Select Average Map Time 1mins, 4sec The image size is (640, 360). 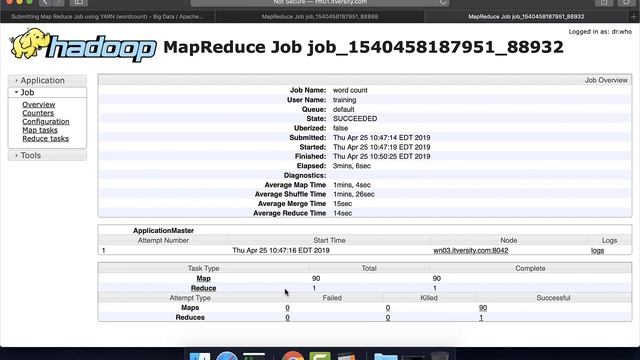(x=352, y=185)
